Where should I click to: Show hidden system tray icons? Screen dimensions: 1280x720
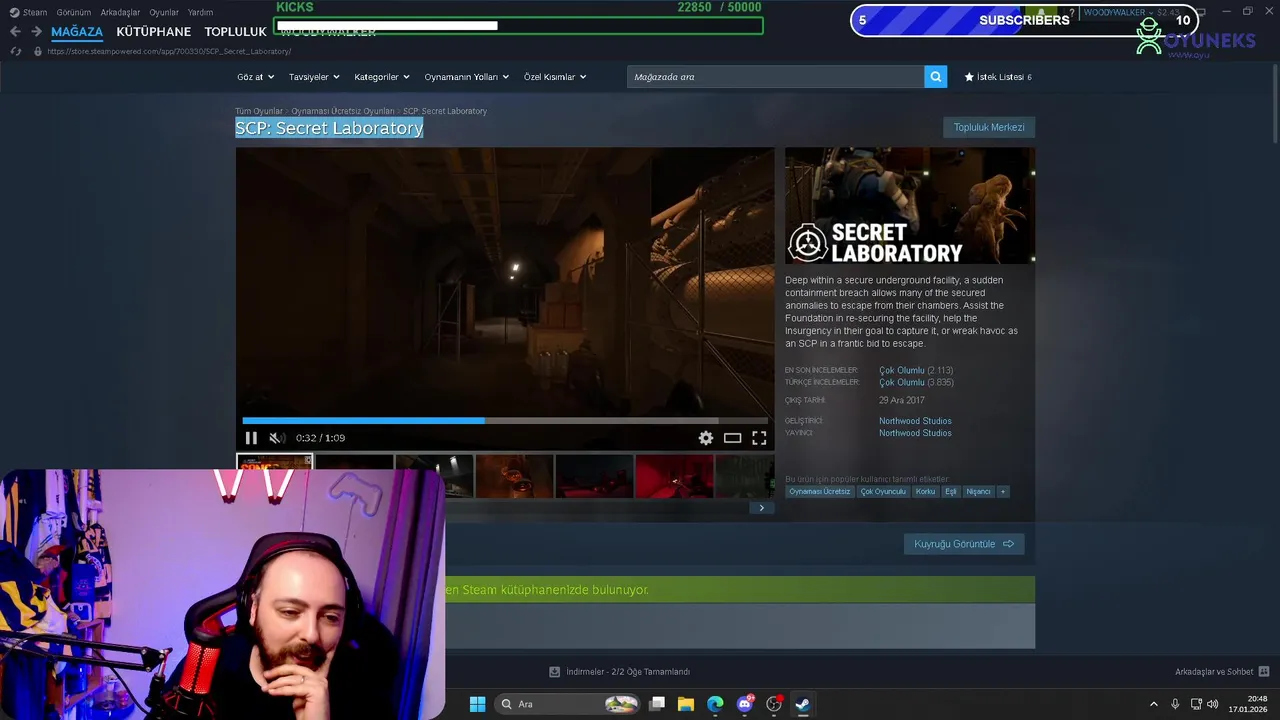pos(1153,704)
